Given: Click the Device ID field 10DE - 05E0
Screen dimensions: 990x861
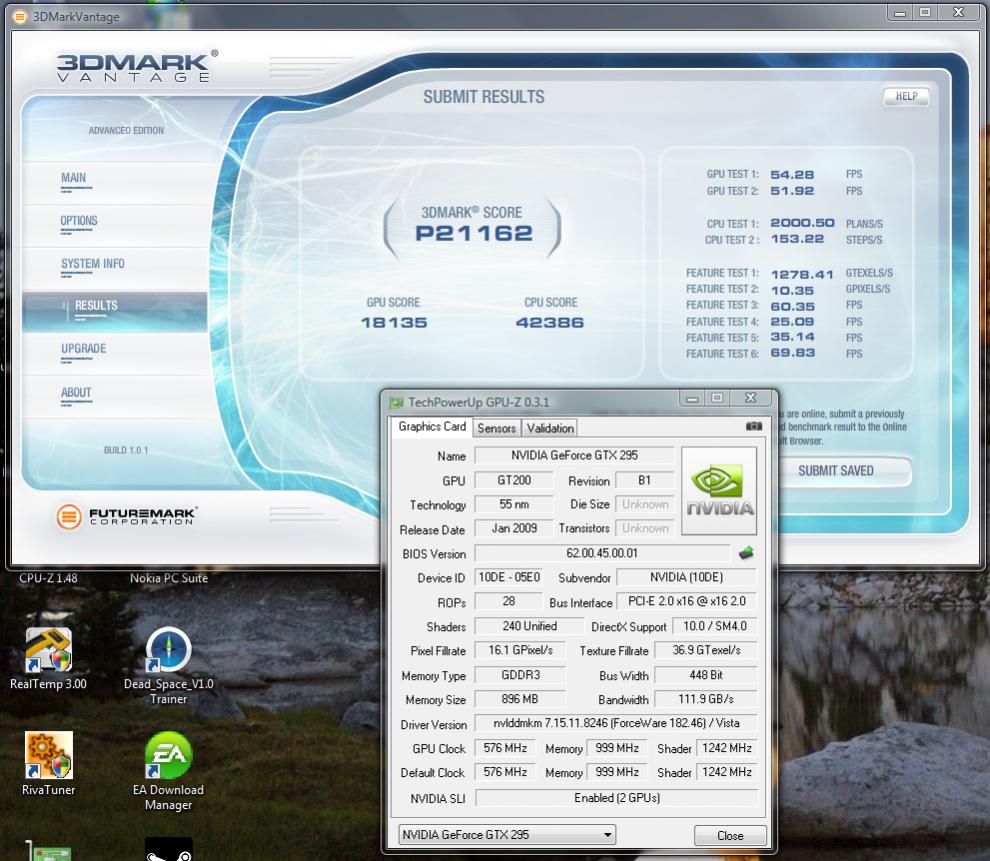Looking at the screenshot, I should [x=509, y=577].
